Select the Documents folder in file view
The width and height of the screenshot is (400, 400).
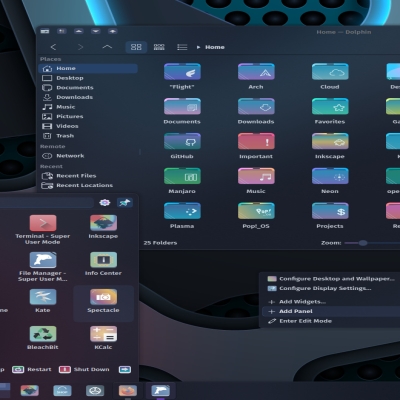[x=182, y=107]
